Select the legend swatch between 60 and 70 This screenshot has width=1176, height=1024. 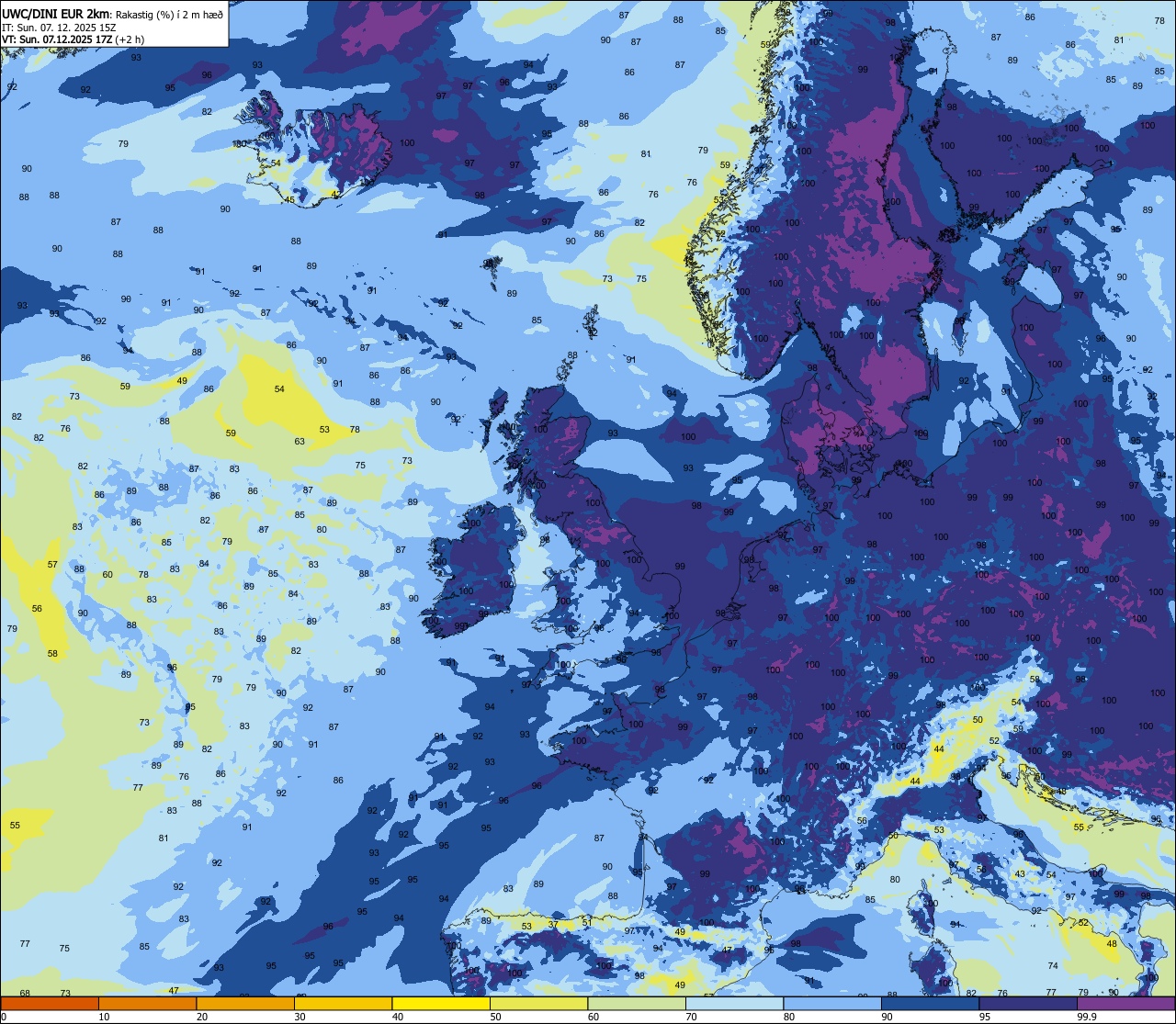(637, 1004)
